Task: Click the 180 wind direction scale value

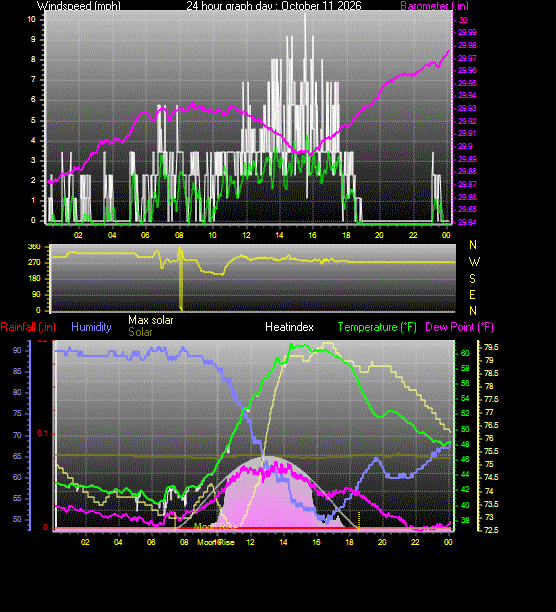Action: 34,278
